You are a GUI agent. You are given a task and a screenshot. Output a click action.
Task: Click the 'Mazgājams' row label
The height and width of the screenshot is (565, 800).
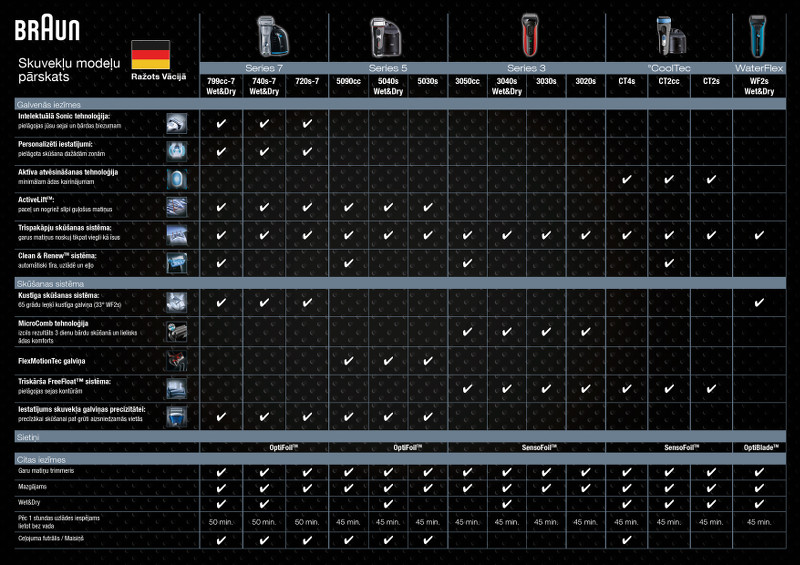tap(32, 486)
